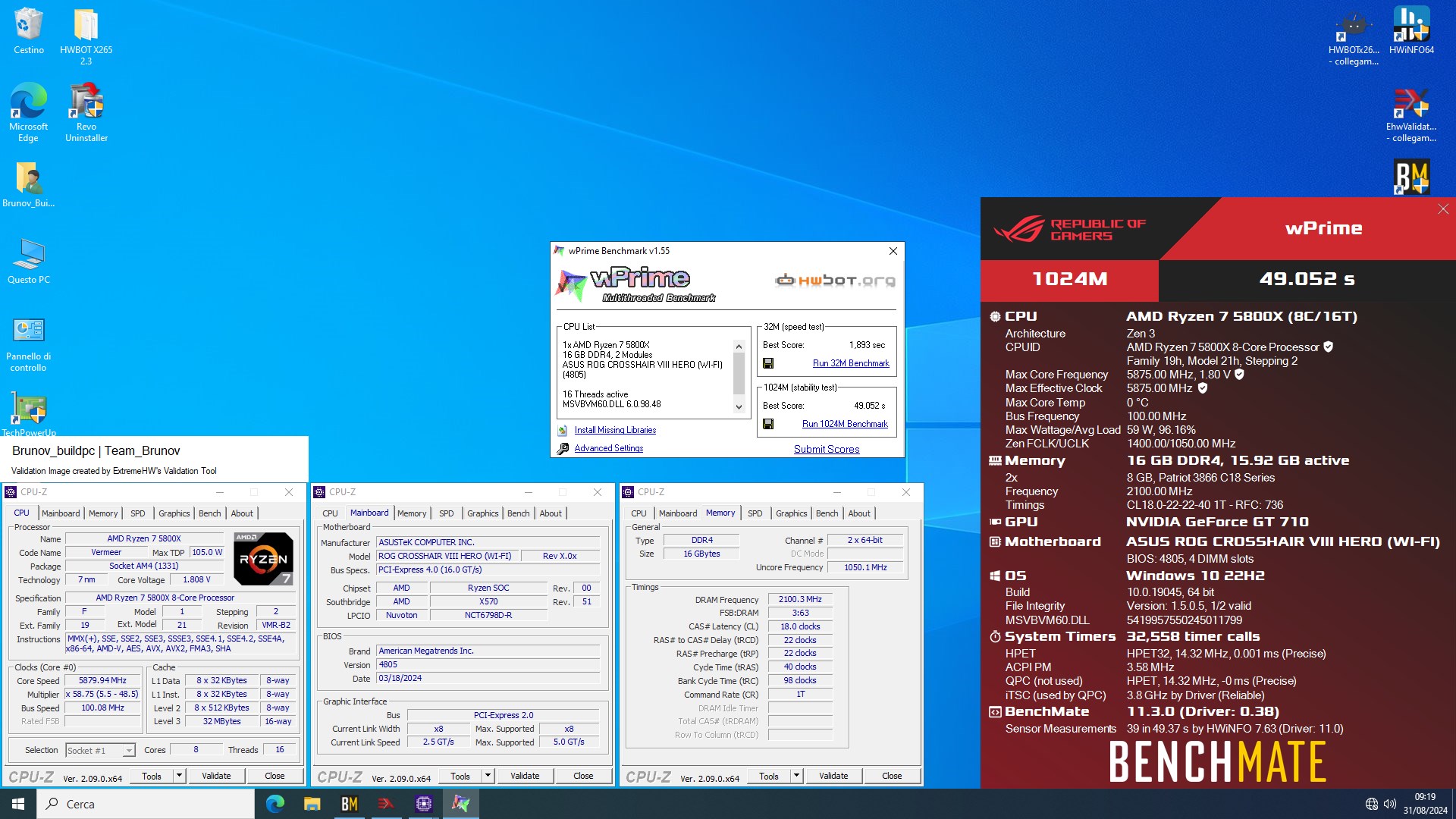Open Pannello di controllo desktop icon
The image size is (1456, 819).
(28, 344)
